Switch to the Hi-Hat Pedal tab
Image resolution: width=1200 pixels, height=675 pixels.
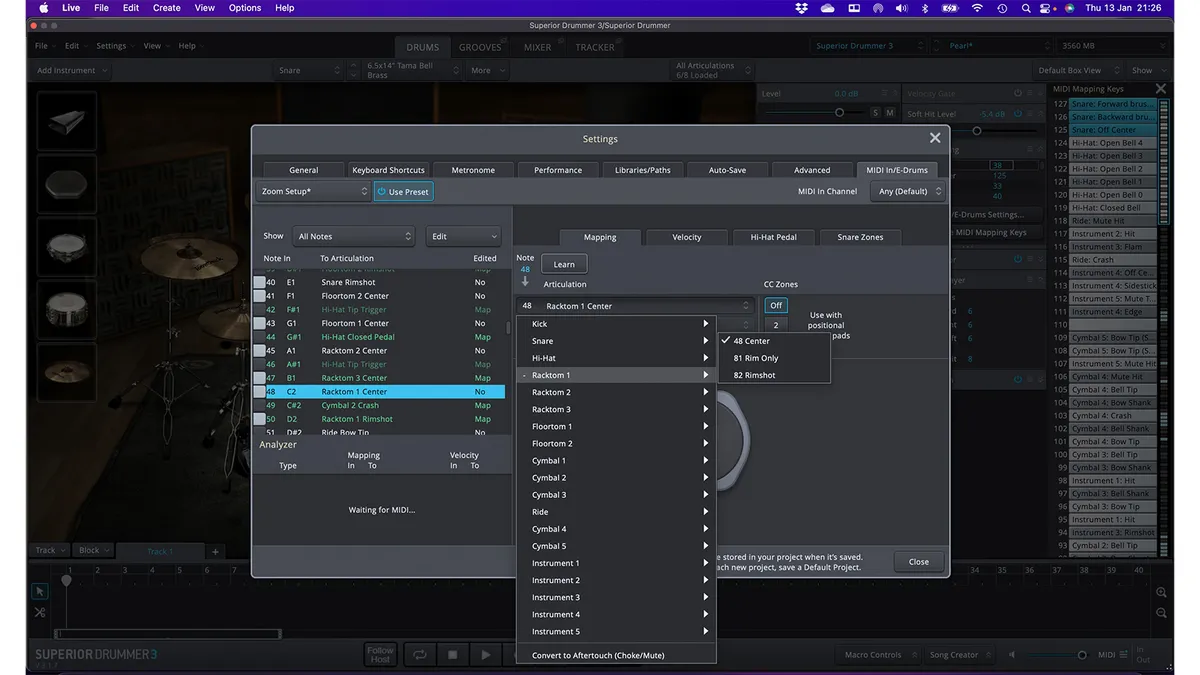[x=773, y=237]
